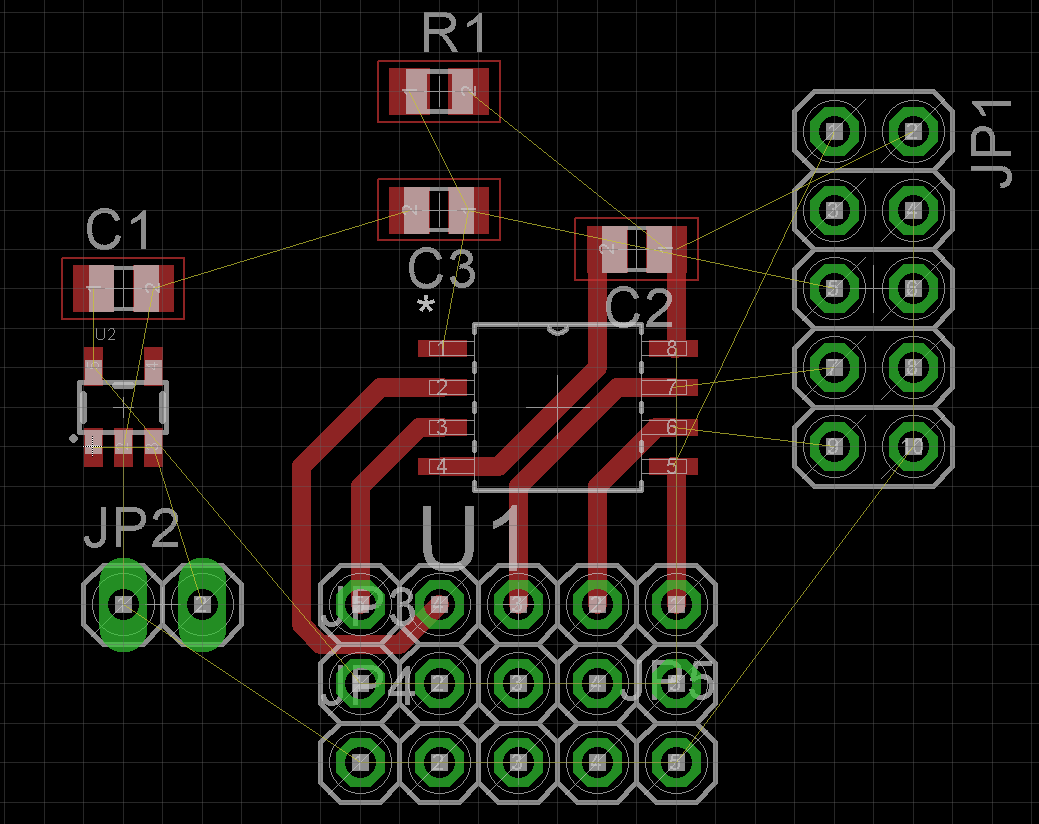Click pin 3 of IC U1
The width and height of the screenshot is (1039, 824).
pos(443,427)
